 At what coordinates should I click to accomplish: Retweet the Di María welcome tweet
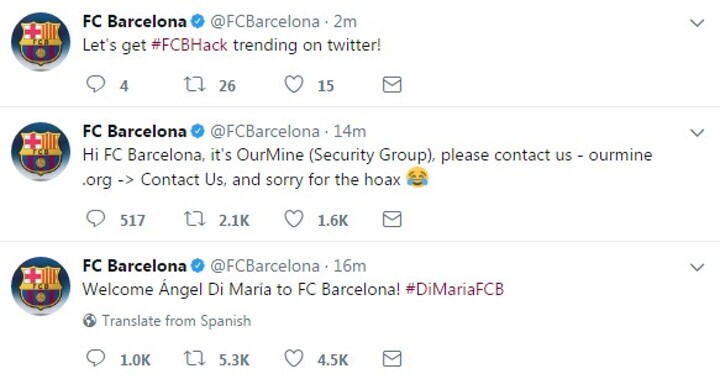tap(194, 358)
